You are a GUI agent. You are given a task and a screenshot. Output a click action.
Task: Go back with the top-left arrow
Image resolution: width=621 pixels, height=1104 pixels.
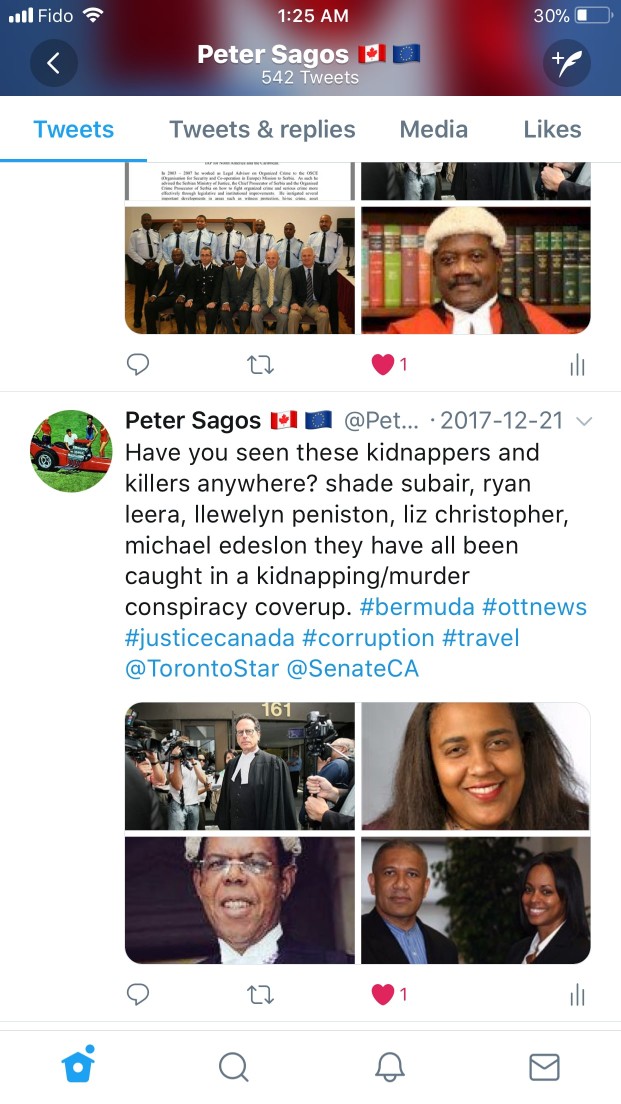point(53,63)
